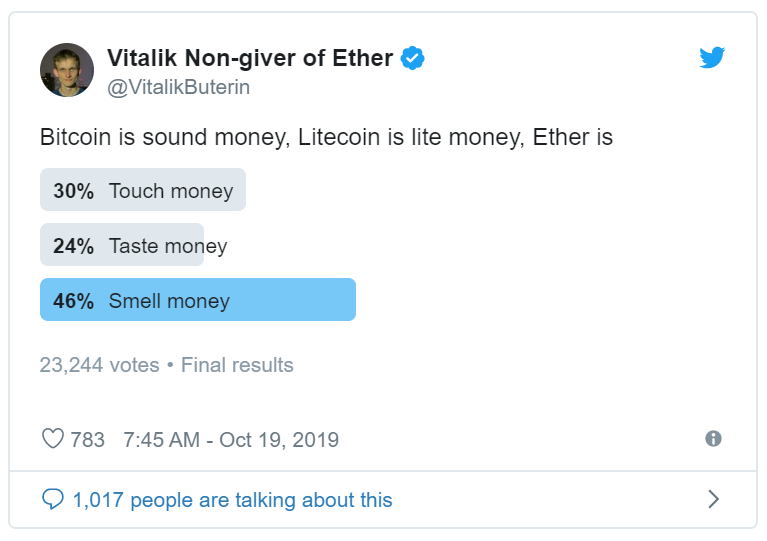Open Vitalik's profile picture
The width and height of the screenshot is (767, 541).
tap(67, 69)
